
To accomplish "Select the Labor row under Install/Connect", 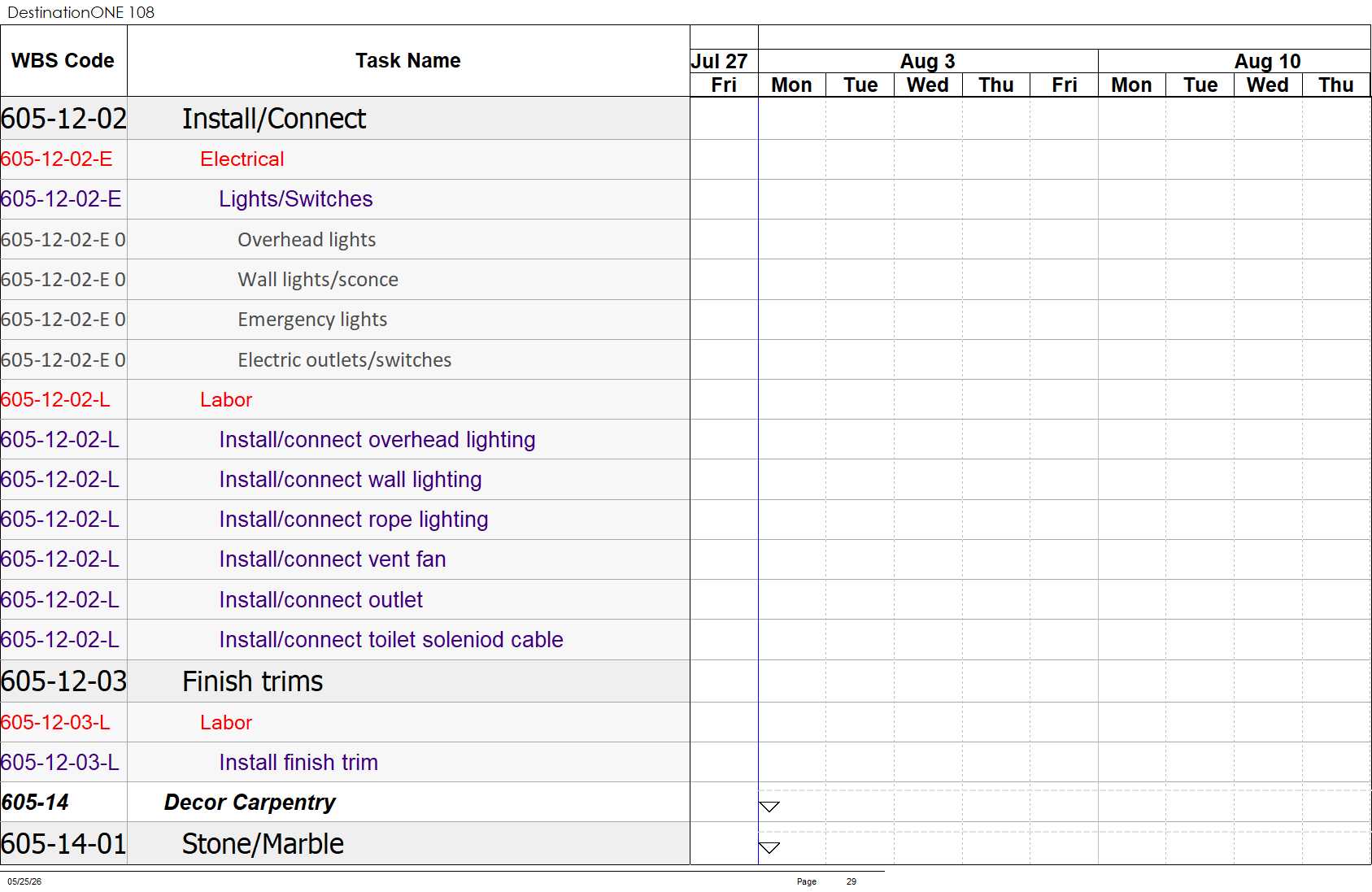I will point(345,399).
